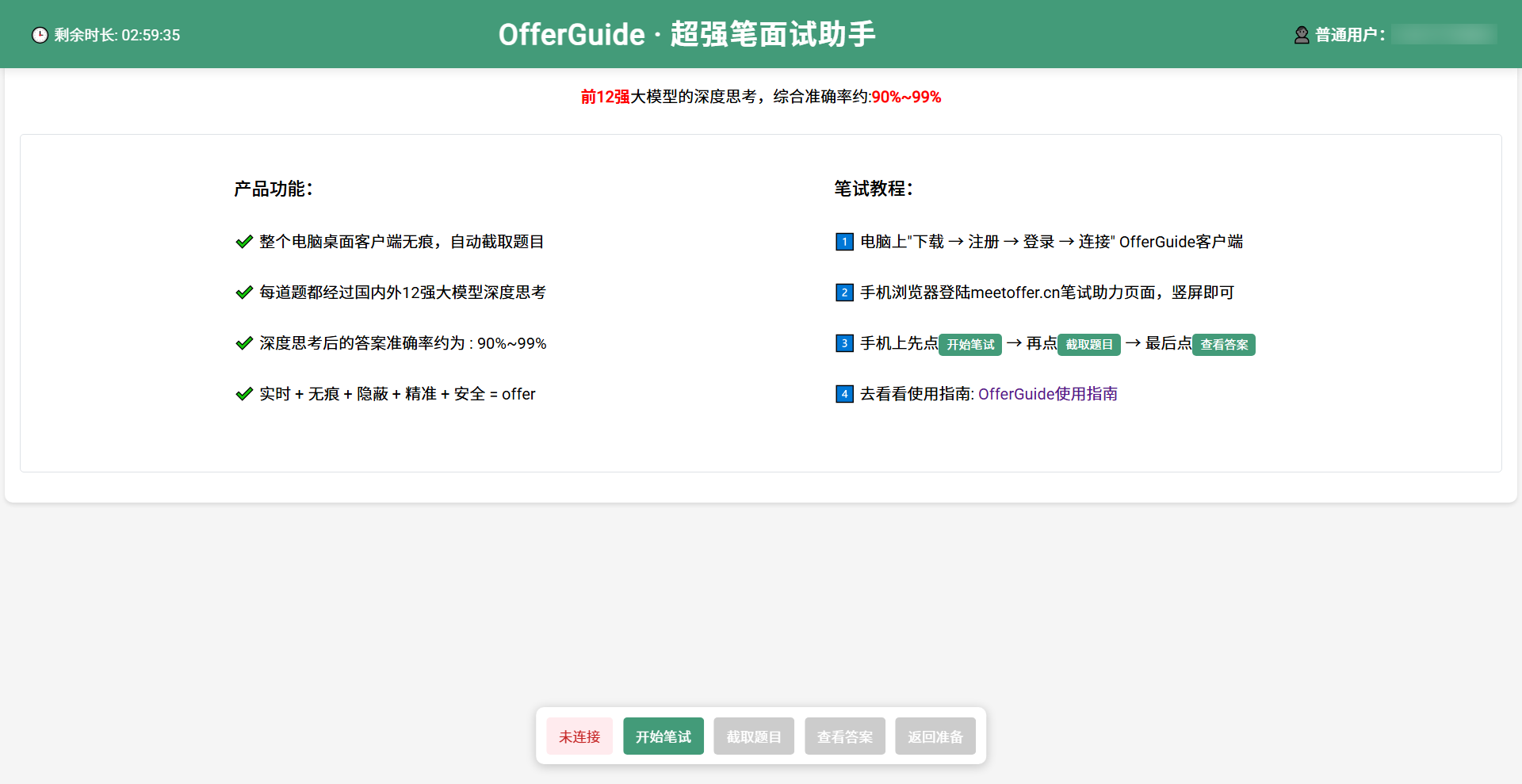Click the 未连接 status button

579,736
